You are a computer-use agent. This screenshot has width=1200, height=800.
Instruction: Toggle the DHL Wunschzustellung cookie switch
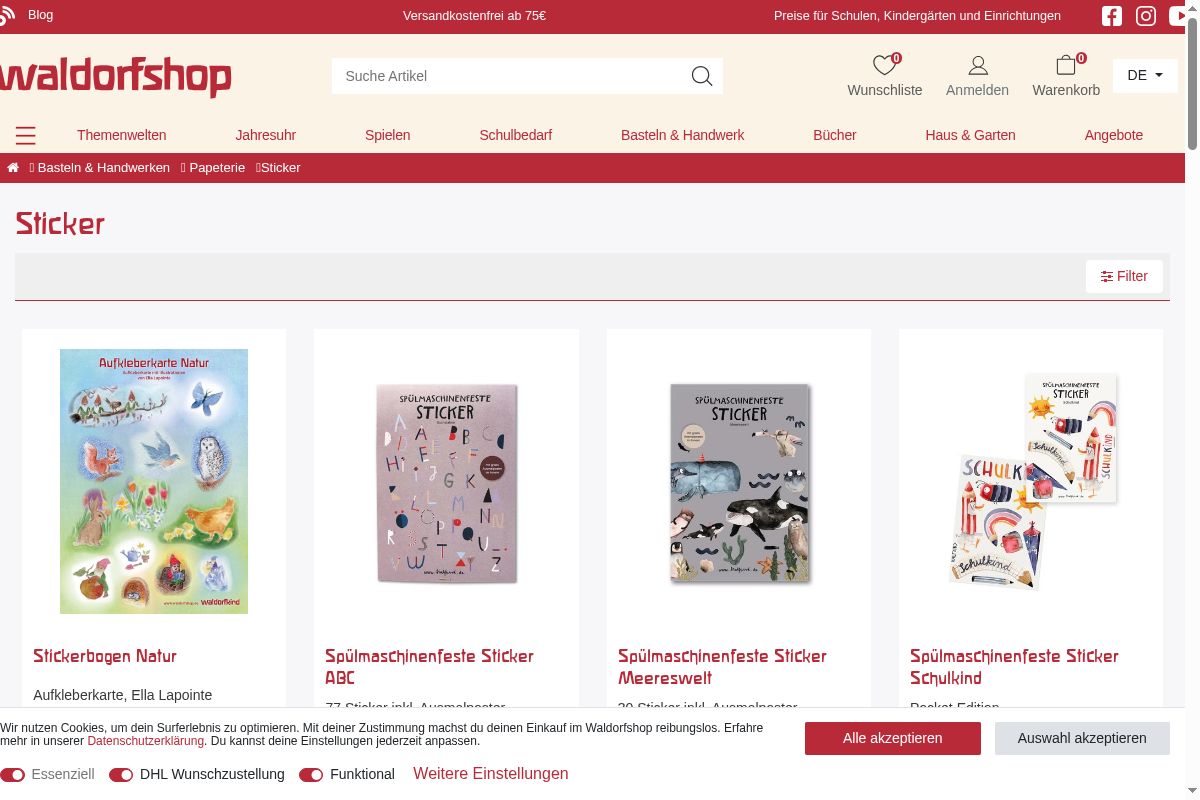pyautogui.click(x=121, y=775)
